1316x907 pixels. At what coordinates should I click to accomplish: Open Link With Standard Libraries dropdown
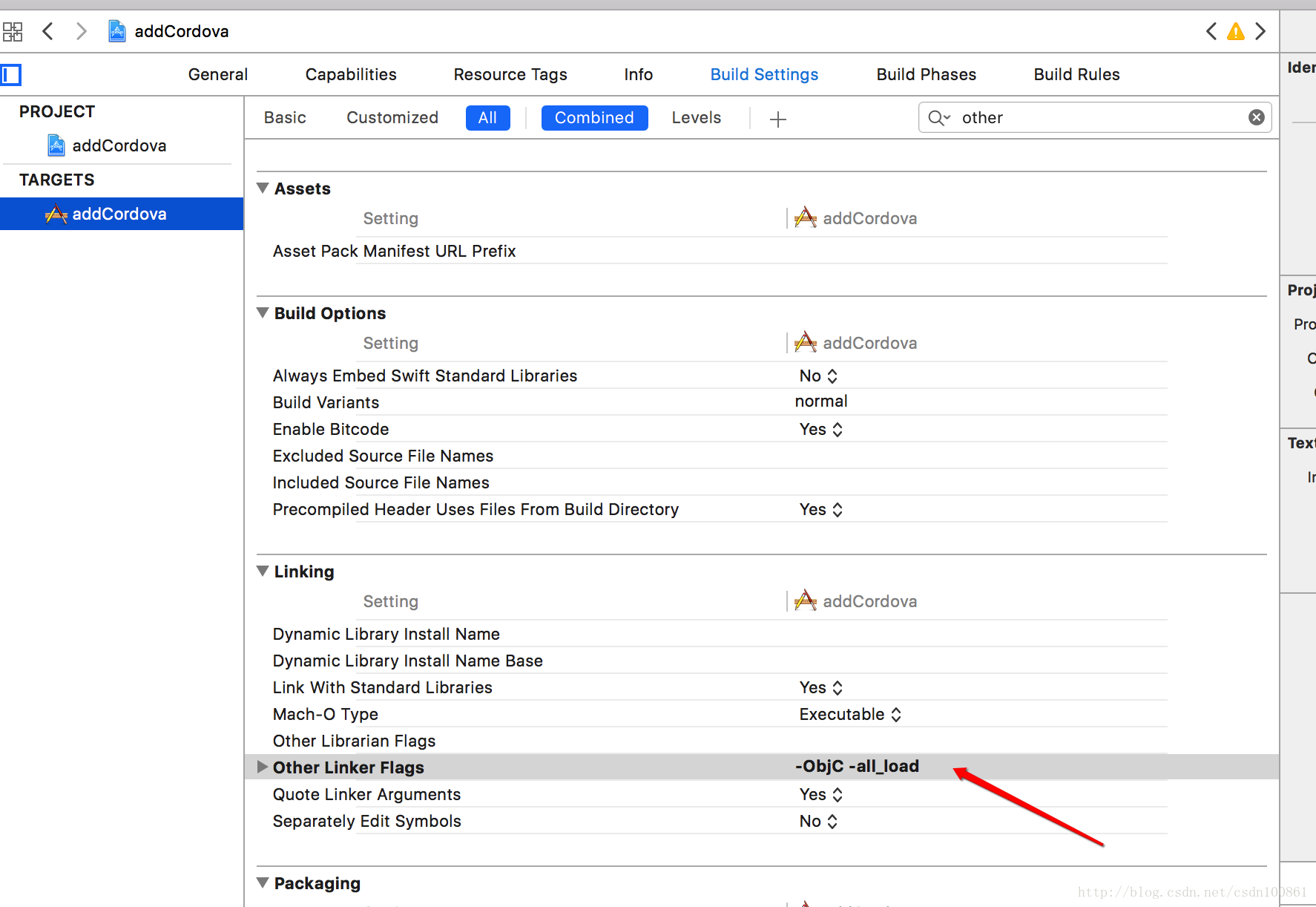[821, 687]
